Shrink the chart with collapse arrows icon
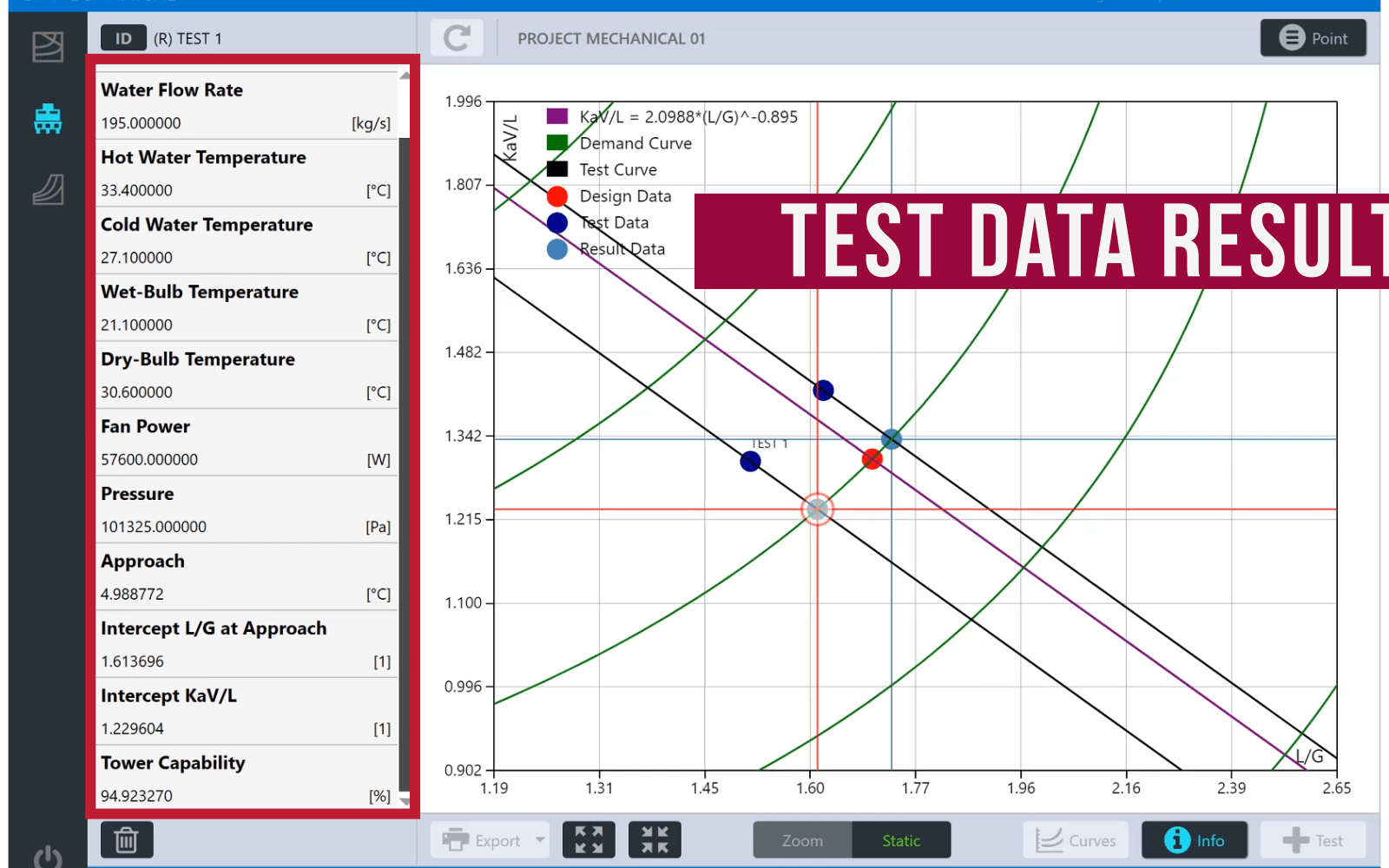 point(655,840)
